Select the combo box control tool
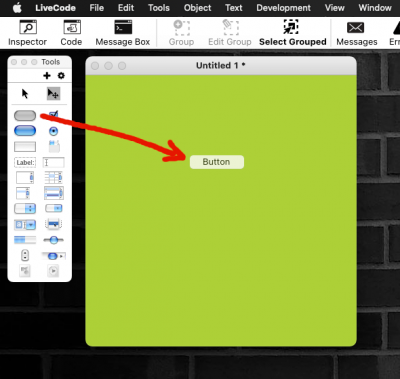This screenshot has height=379, width=400. [x=25, y=225]
